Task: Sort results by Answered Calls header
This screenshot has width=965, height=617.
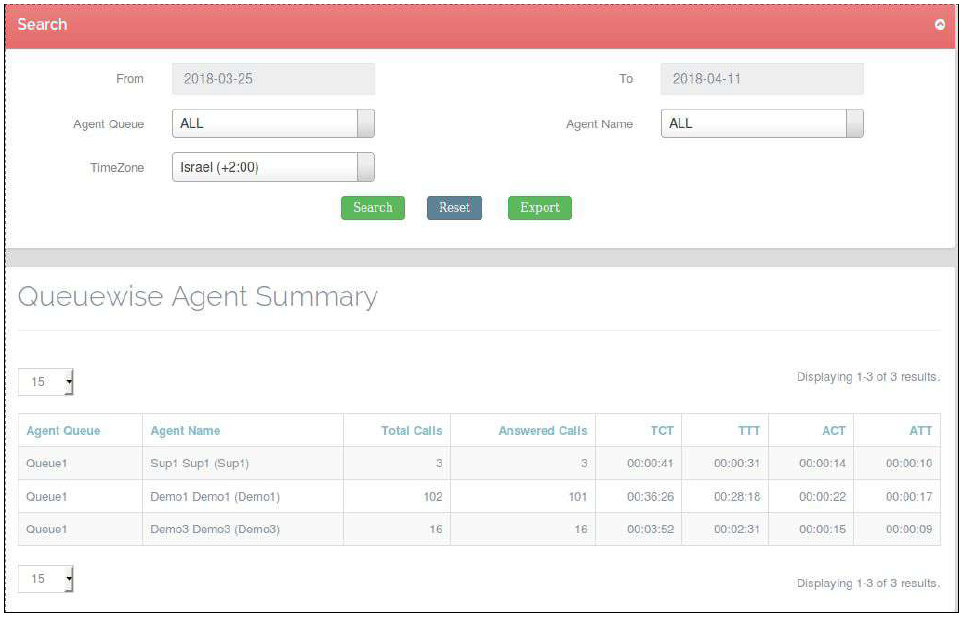Action: (541, 430)
